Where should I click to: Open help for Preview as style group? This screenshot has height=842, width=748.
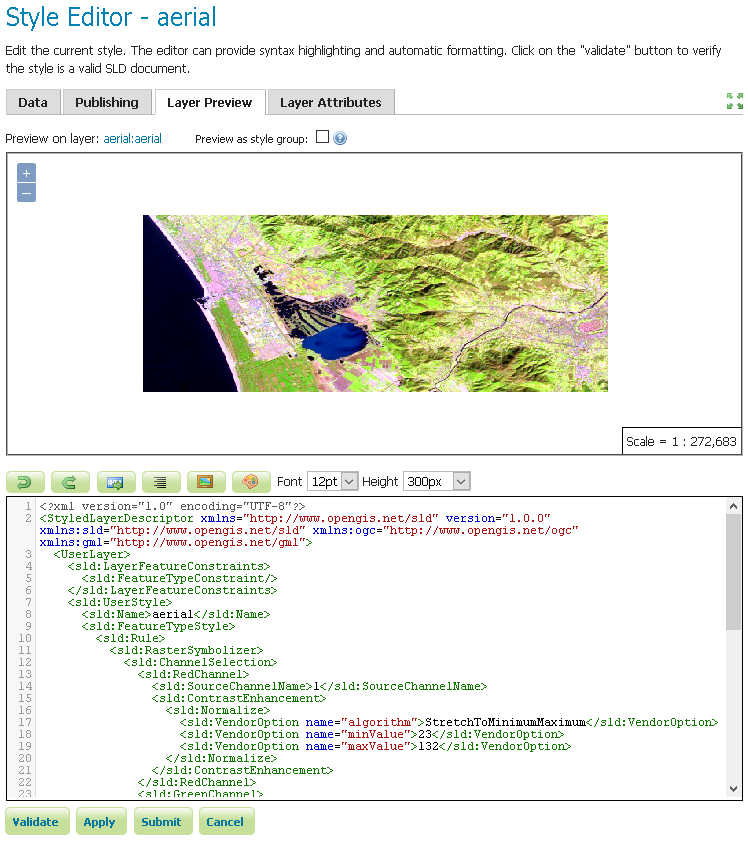pyautogui.click(x=340, y=139)
